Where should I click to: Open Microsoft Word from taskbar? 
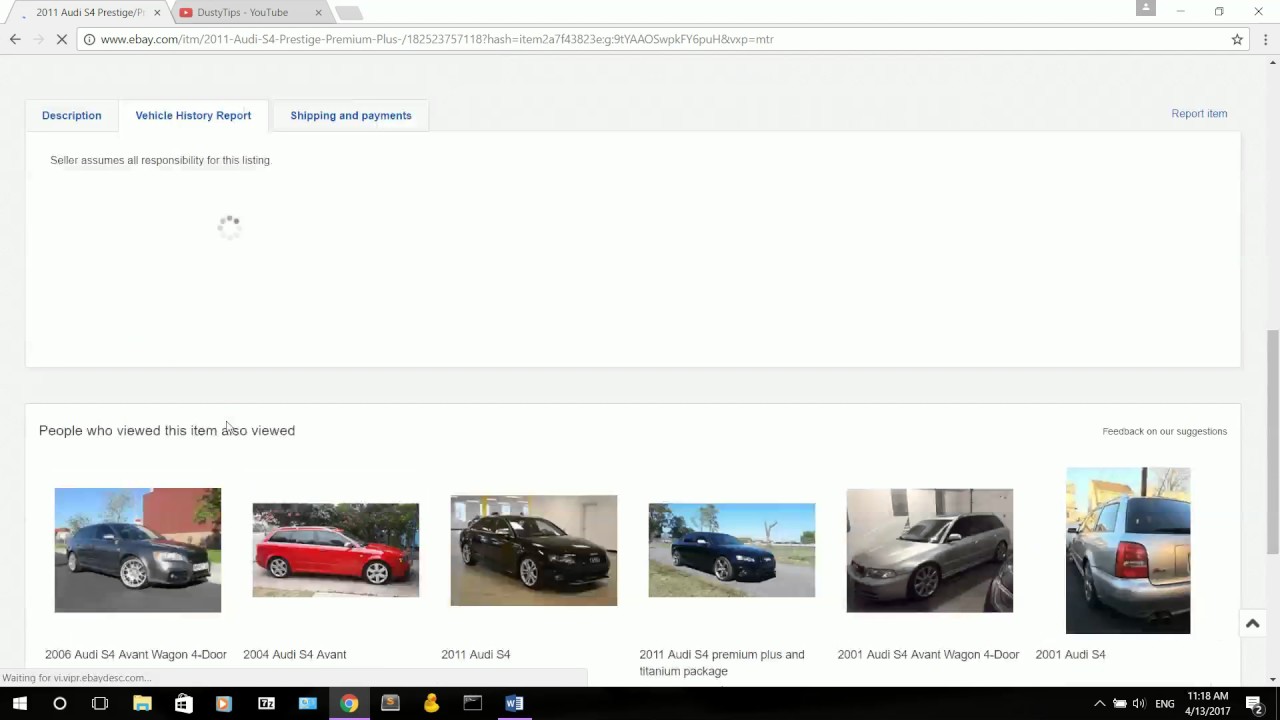point(514,703)
